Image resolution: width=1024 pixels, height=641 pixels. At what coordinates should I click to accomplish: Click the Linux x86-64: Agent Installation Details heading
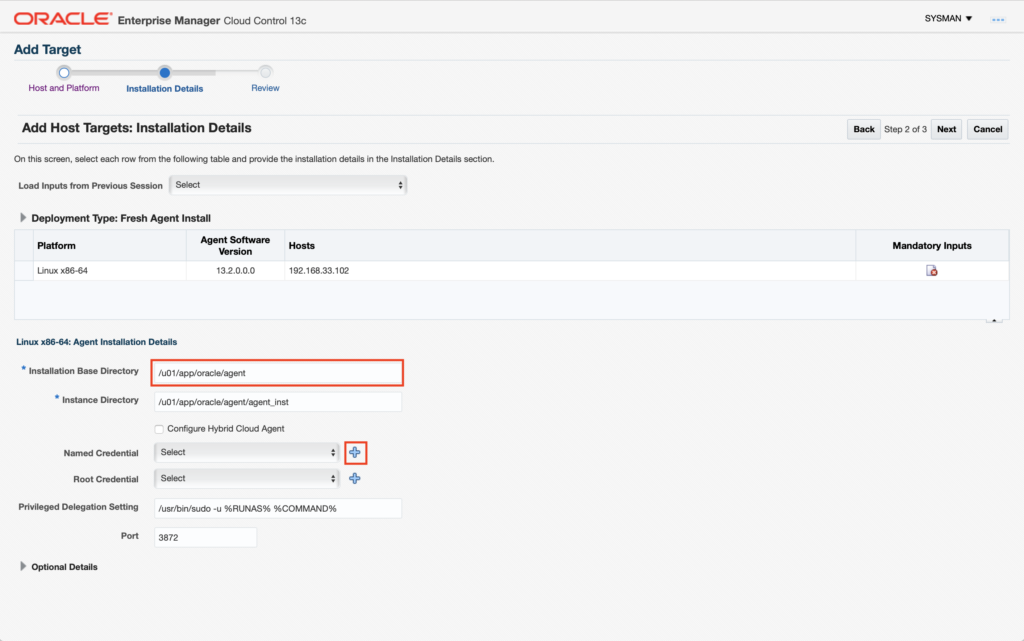tap(97, 341)
